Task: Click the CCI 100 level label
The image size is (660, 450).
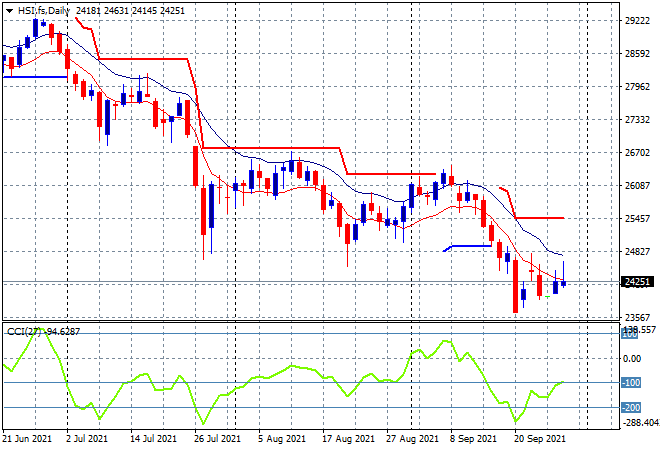Action: 630,335
